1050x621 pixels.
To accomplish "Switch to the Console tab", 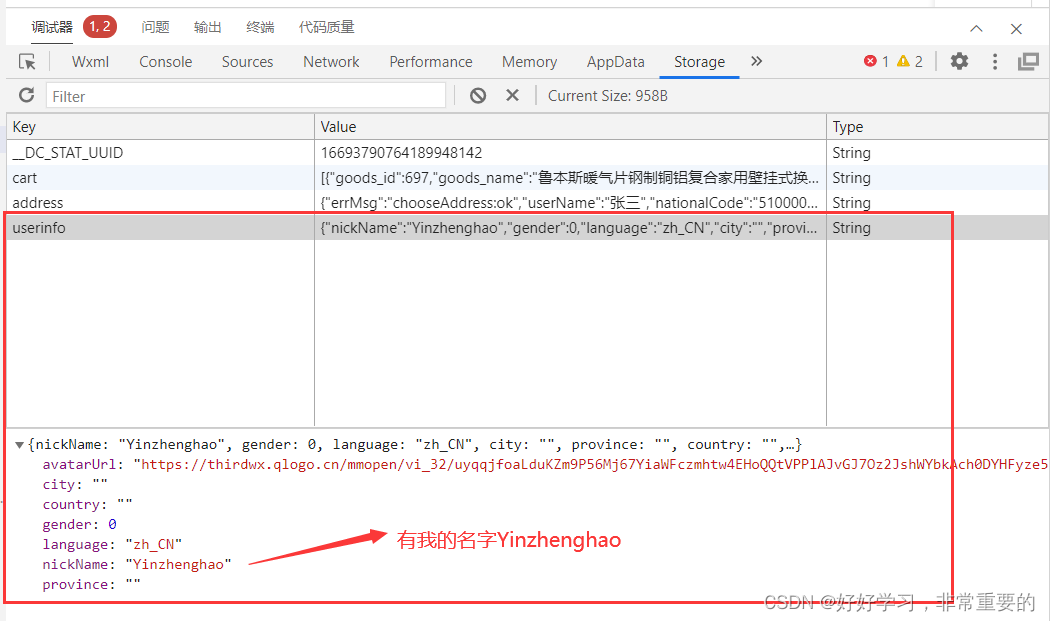I will click(x=165, y=61).
